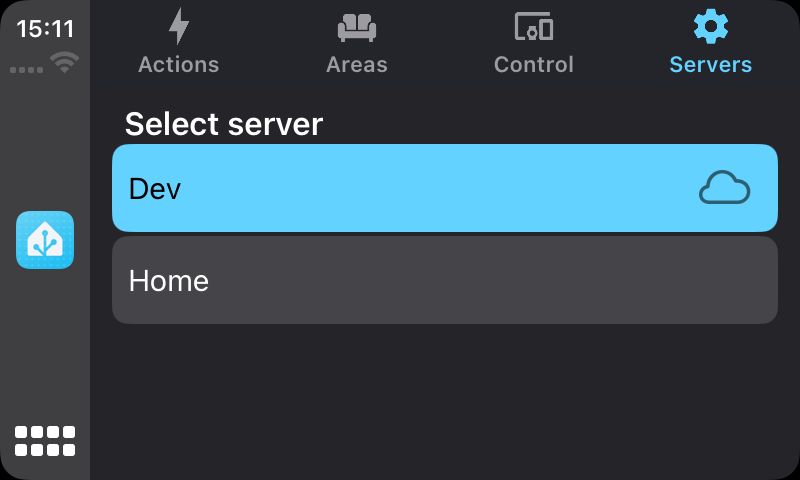Select the Servers tab label
This screenshot has height=480, width=800.
(711, 65)
